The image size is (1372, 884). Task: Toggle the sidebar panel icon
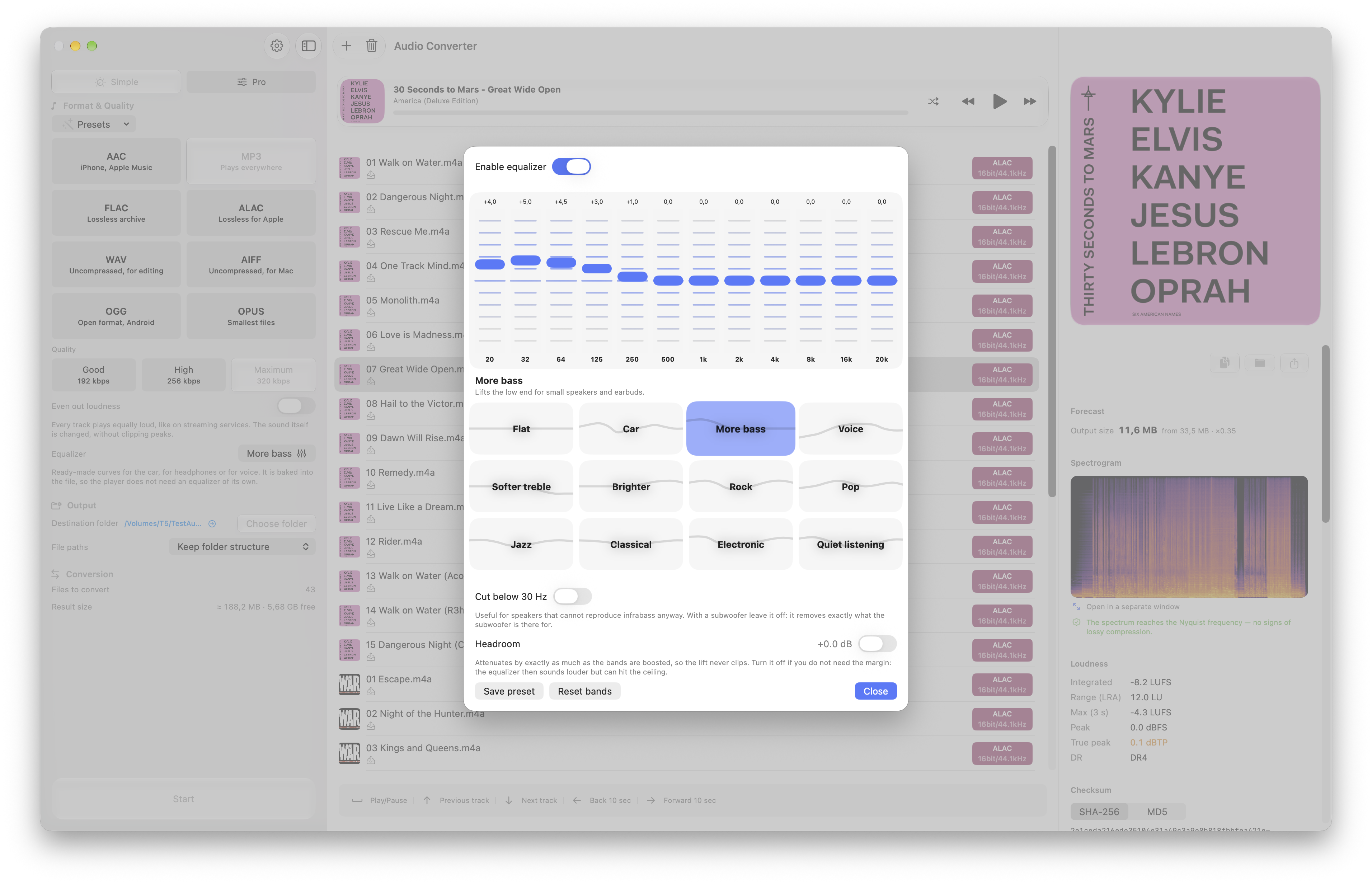(308, 46)
